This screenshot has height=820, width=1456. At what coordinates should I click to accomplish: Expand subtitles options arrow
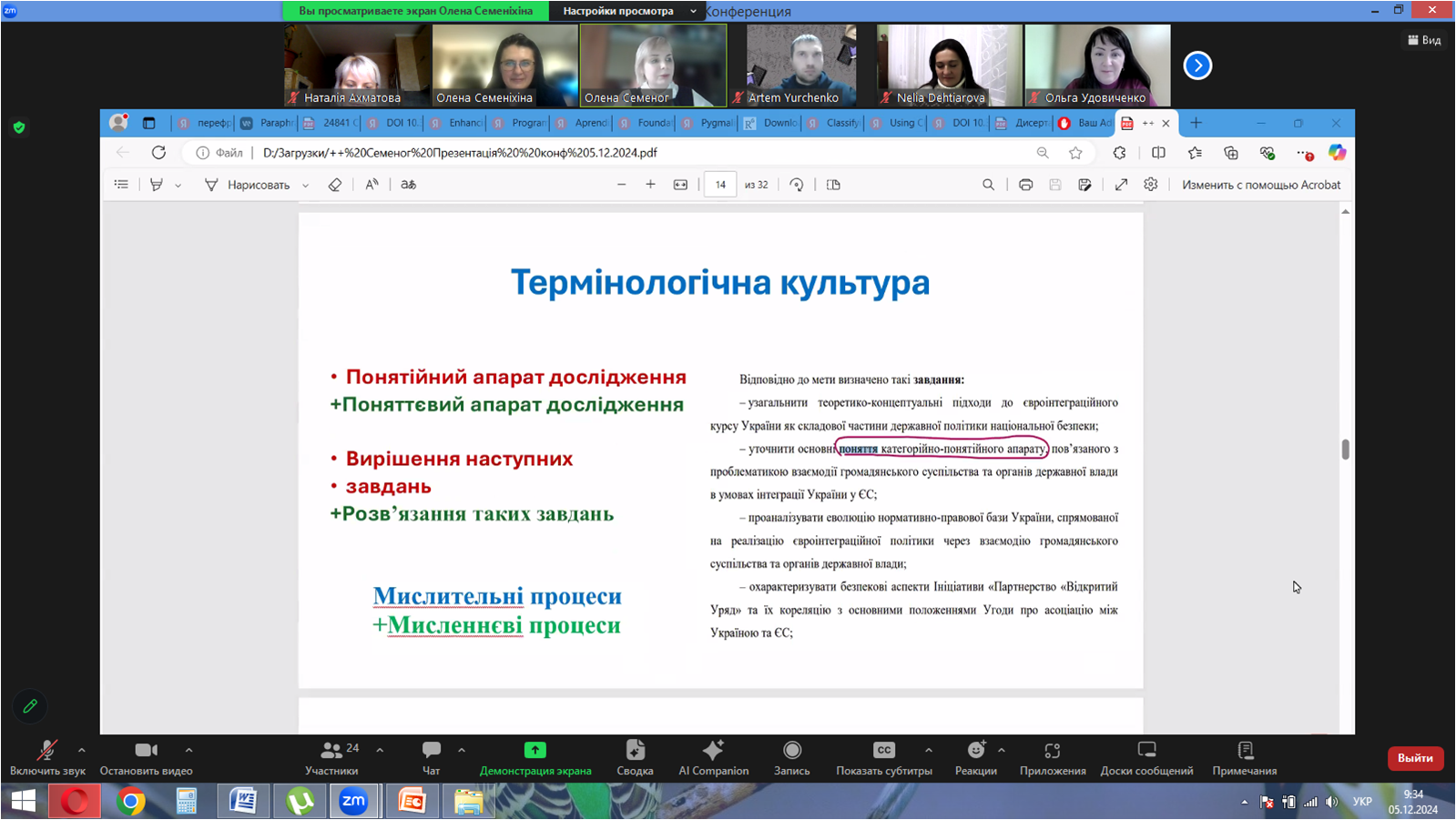coord(929,750)
